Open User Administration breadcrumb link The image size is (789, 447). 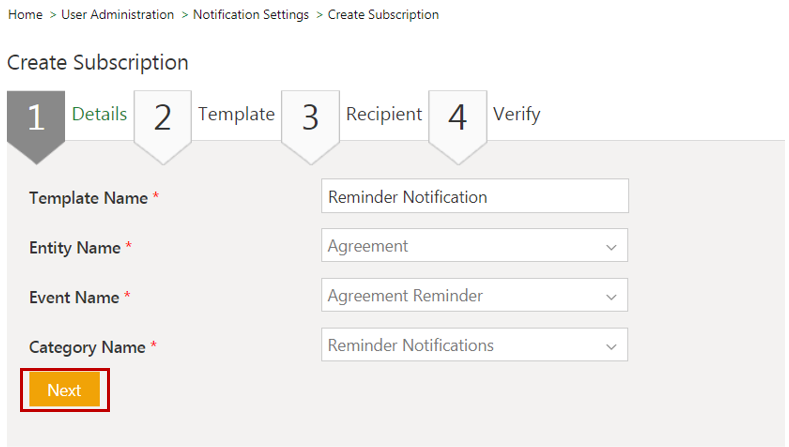(117, 15)
